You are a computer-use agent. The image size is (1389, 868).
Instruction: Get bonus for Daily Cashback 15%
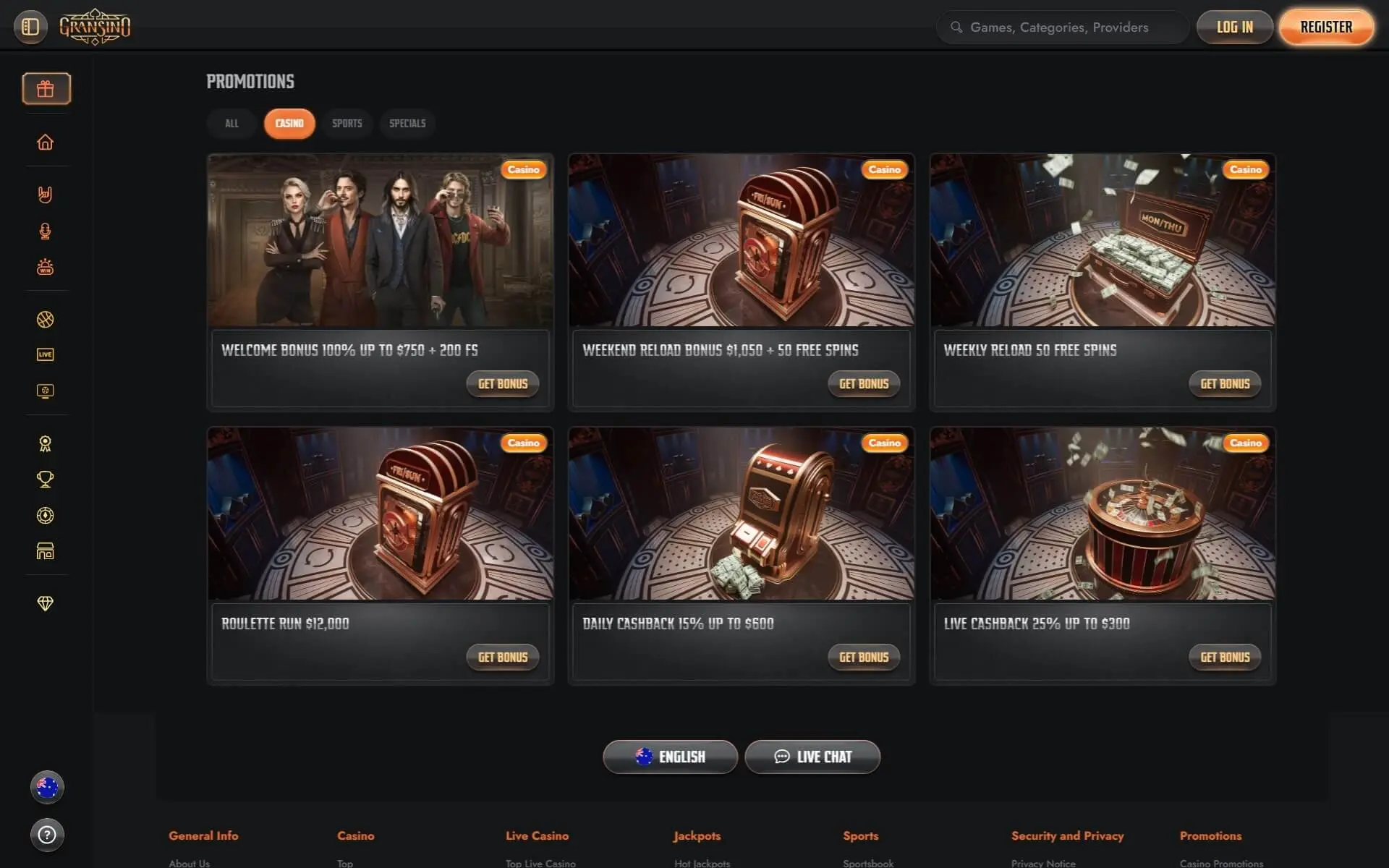pos(863,658)
